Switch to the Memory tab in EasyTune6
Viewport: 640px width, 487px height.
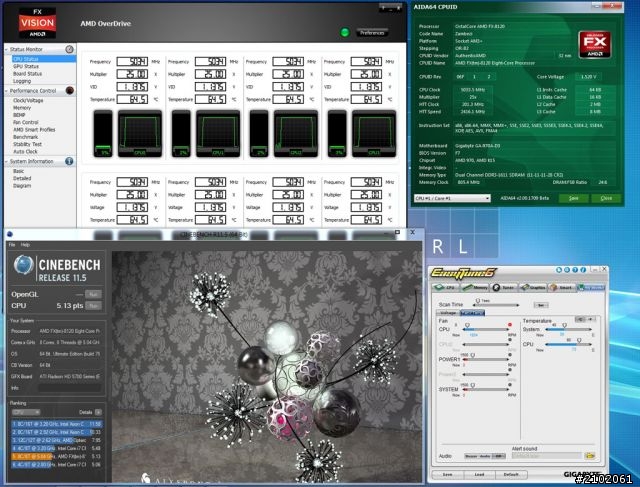(475, 288)
